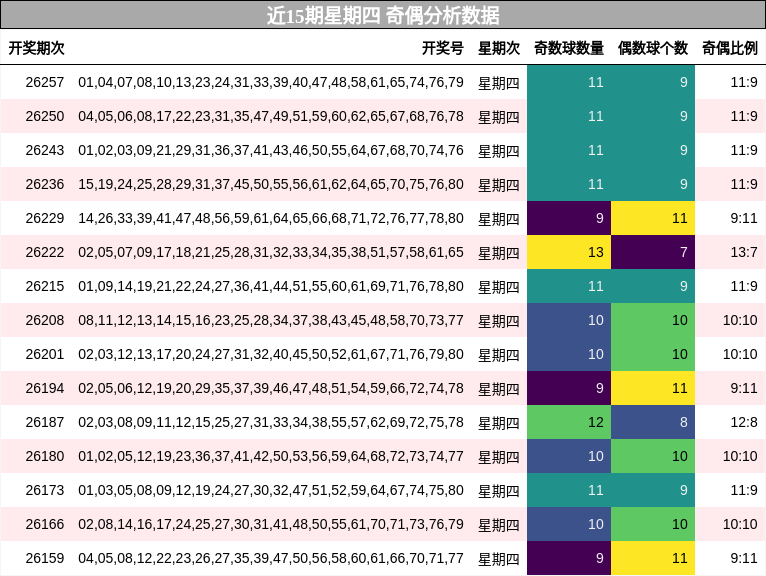The image size is (766, 576).
Task: Select the 奇偶比例 column header
Action: 730,48
